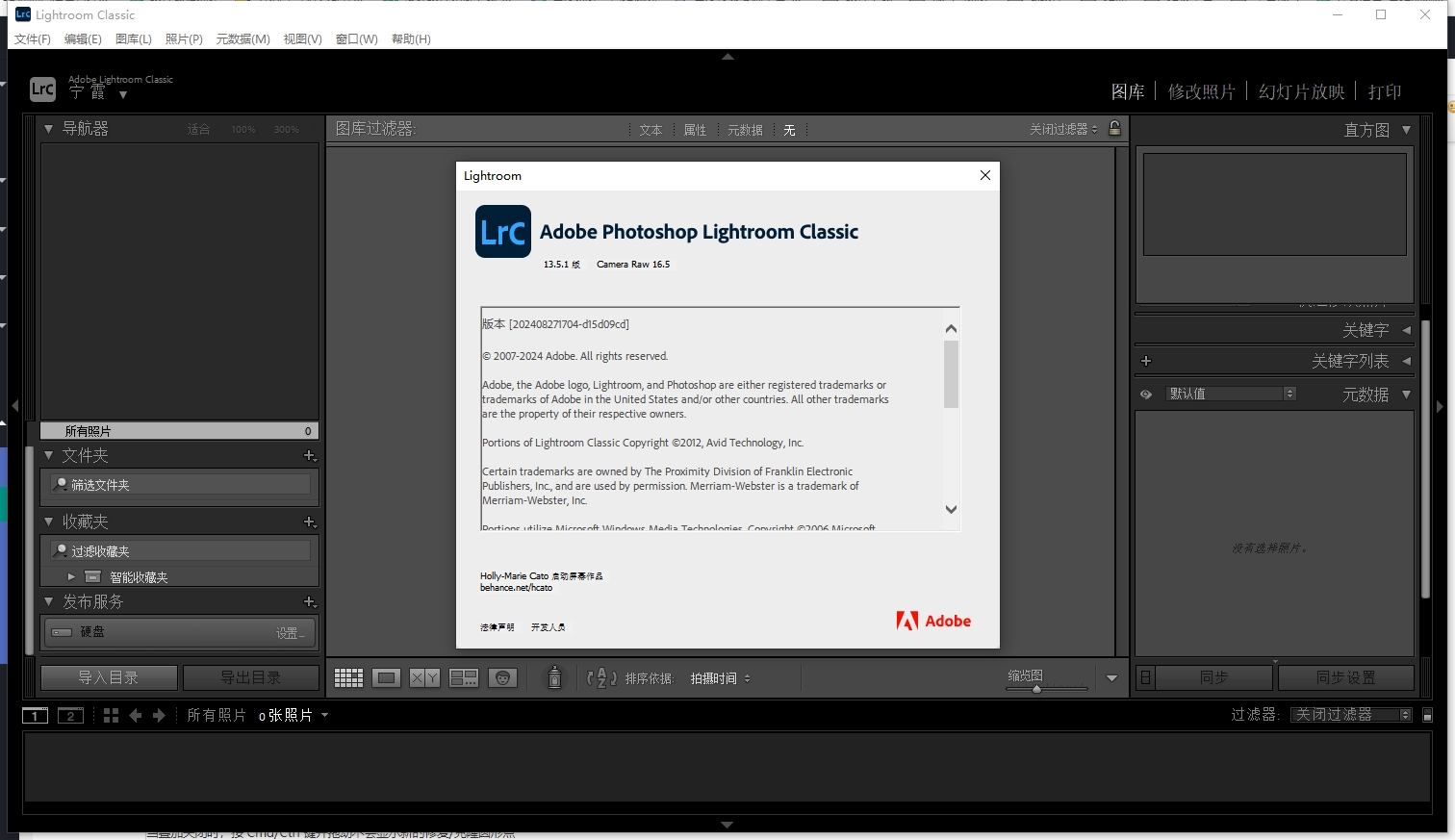Click the filter lock icon
Screen dimensions: 1455x840
click(x=1114, y=128)
